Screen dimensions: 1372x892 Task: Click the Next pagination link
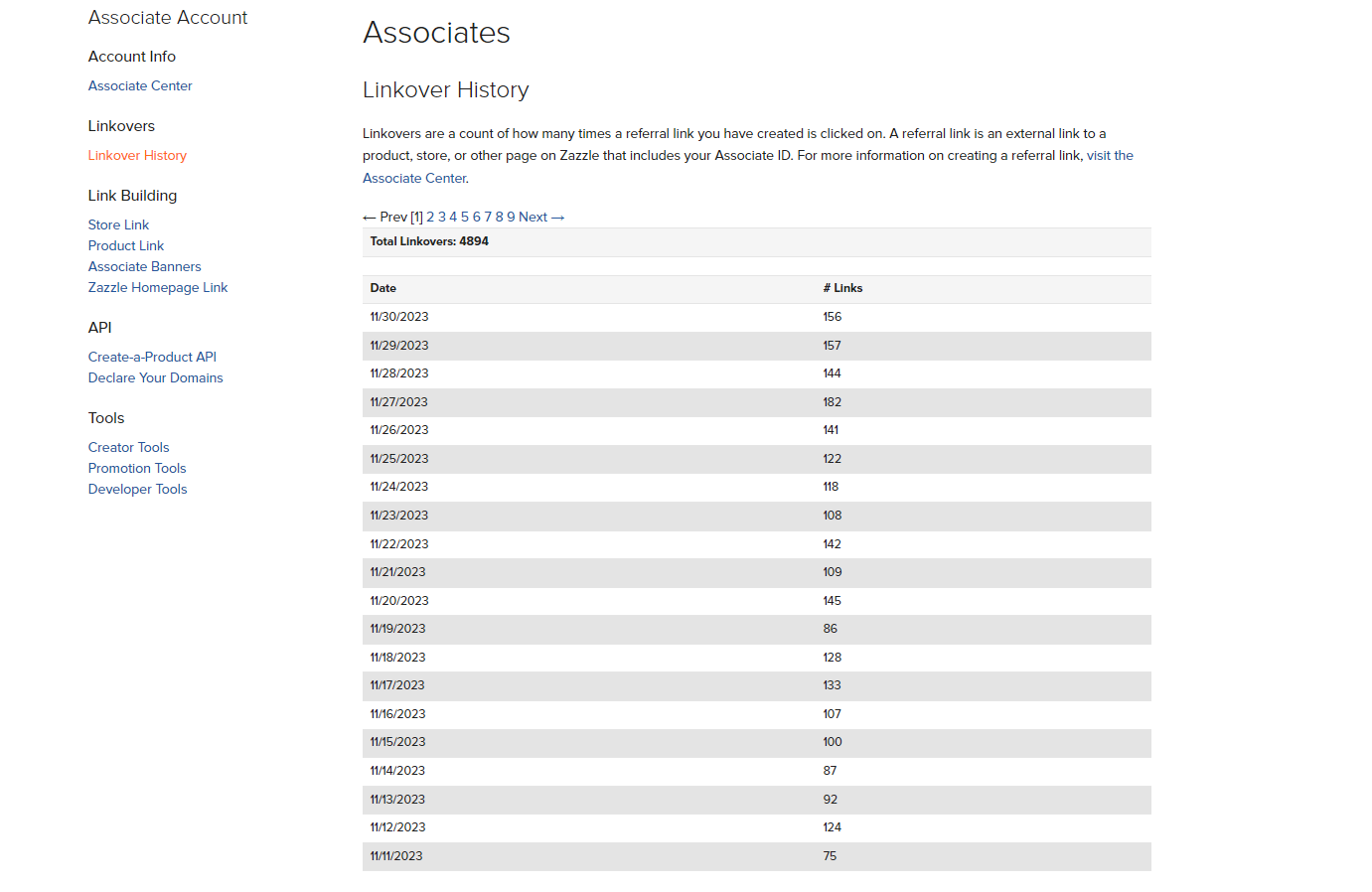(541, 218)
